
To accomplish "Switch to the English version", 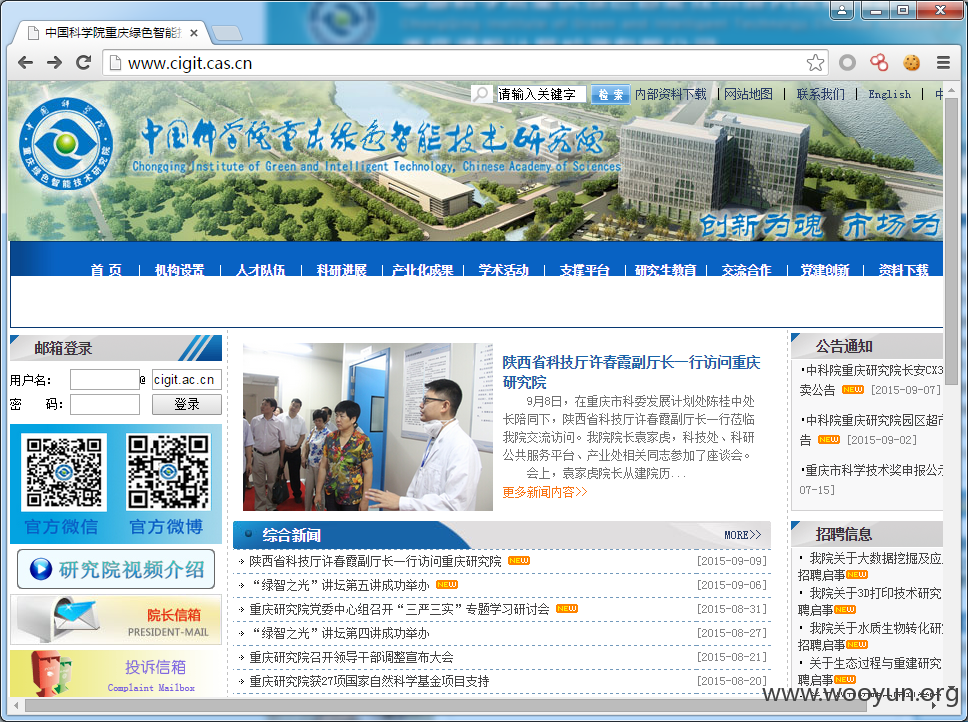I will point(889,94).
